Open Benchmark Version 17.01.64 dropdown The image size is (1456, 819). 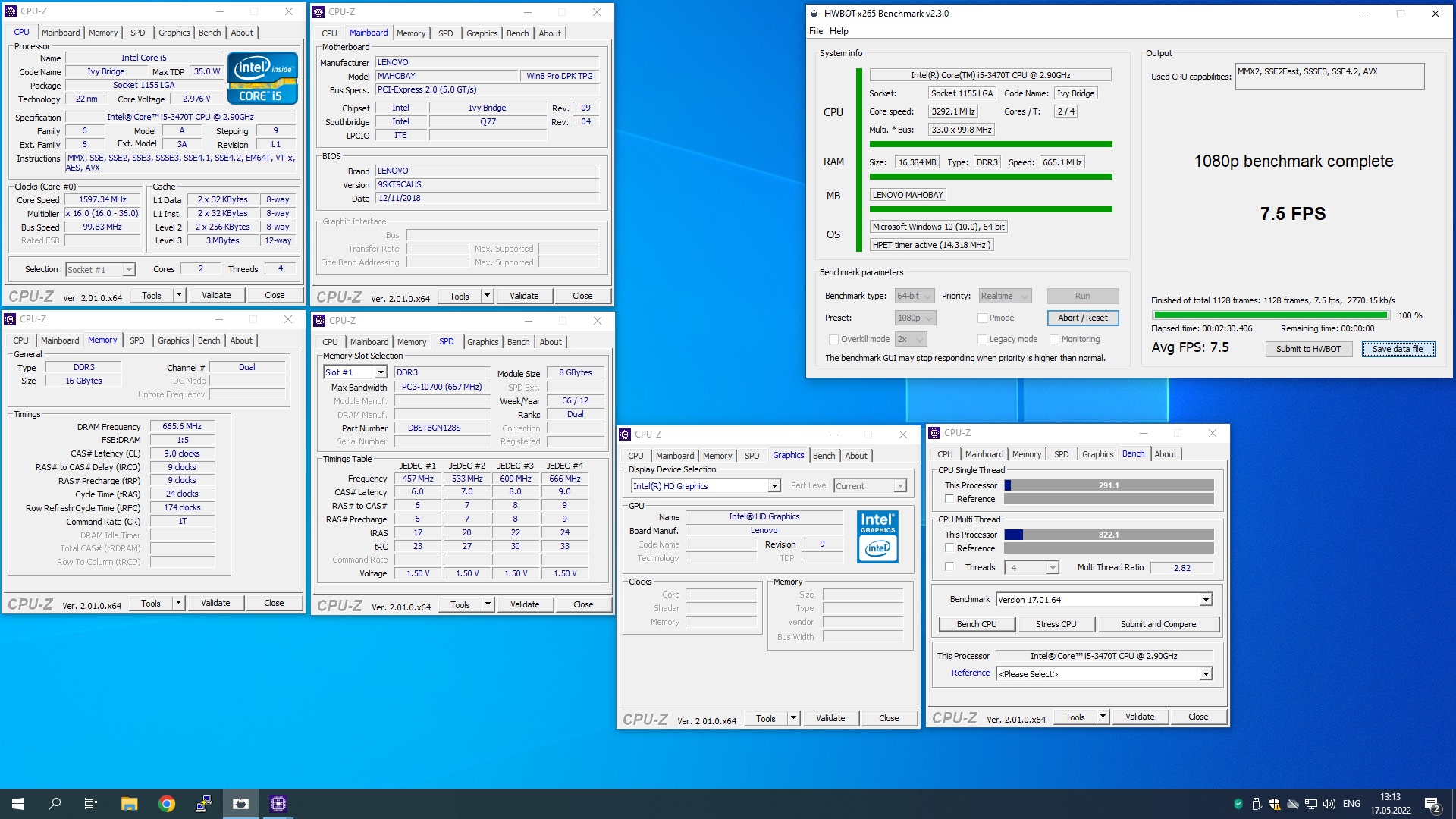1103,600
